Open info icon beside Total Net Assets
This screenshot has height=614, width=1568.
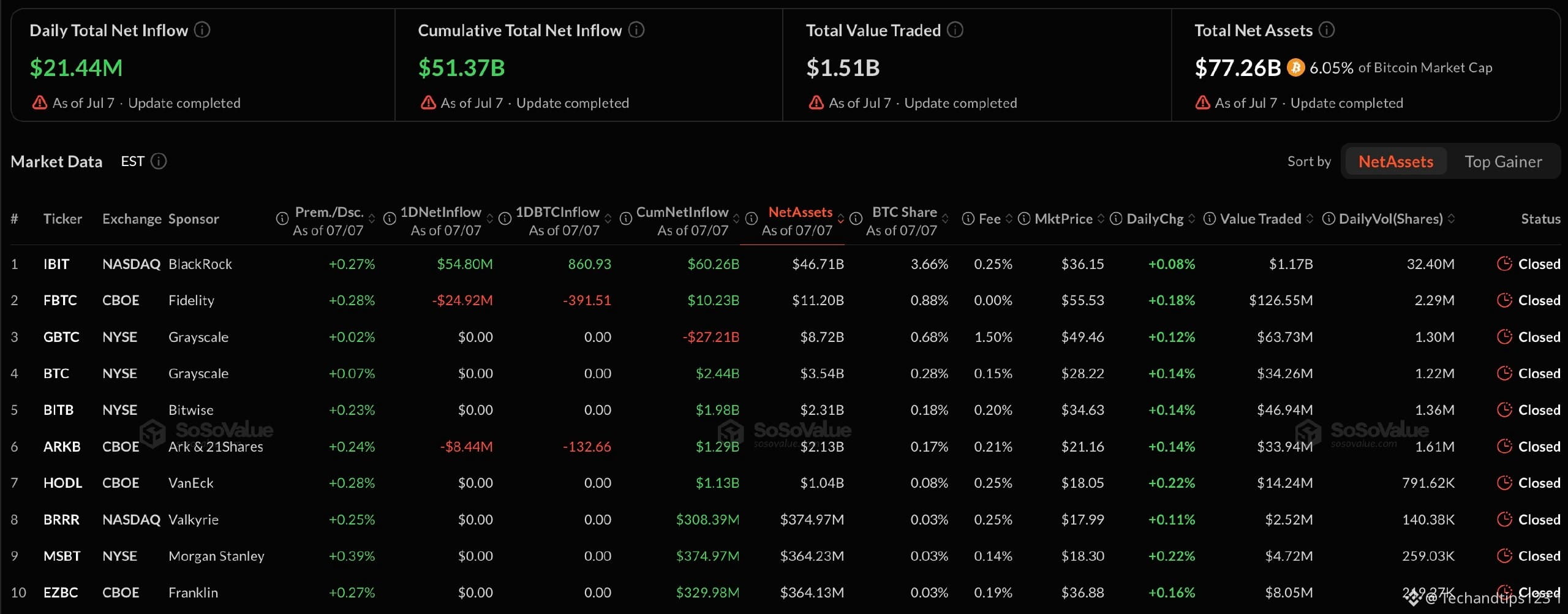[1327, 30]
